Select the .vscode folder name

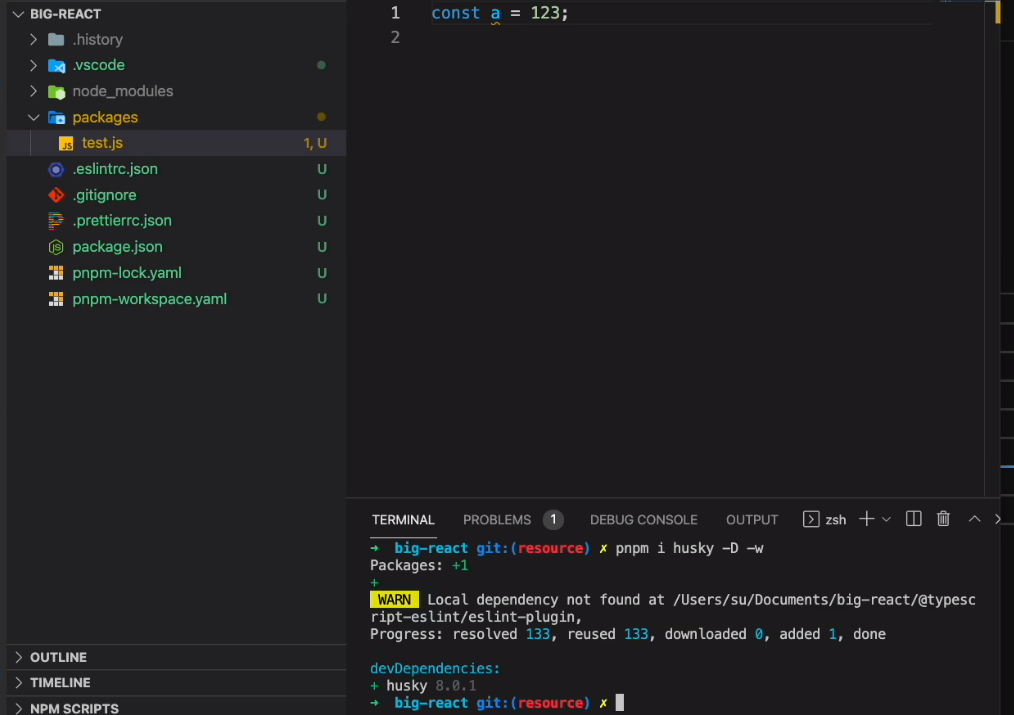tap(98, 65)
